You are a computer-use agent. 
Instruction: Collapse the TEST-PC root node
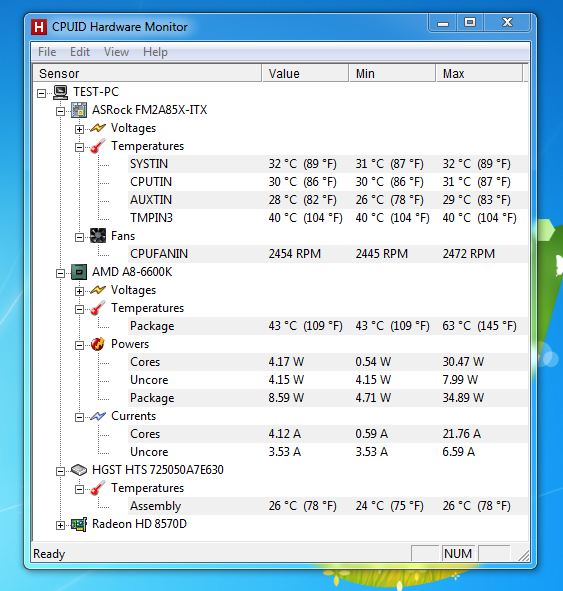pos(41,93)
